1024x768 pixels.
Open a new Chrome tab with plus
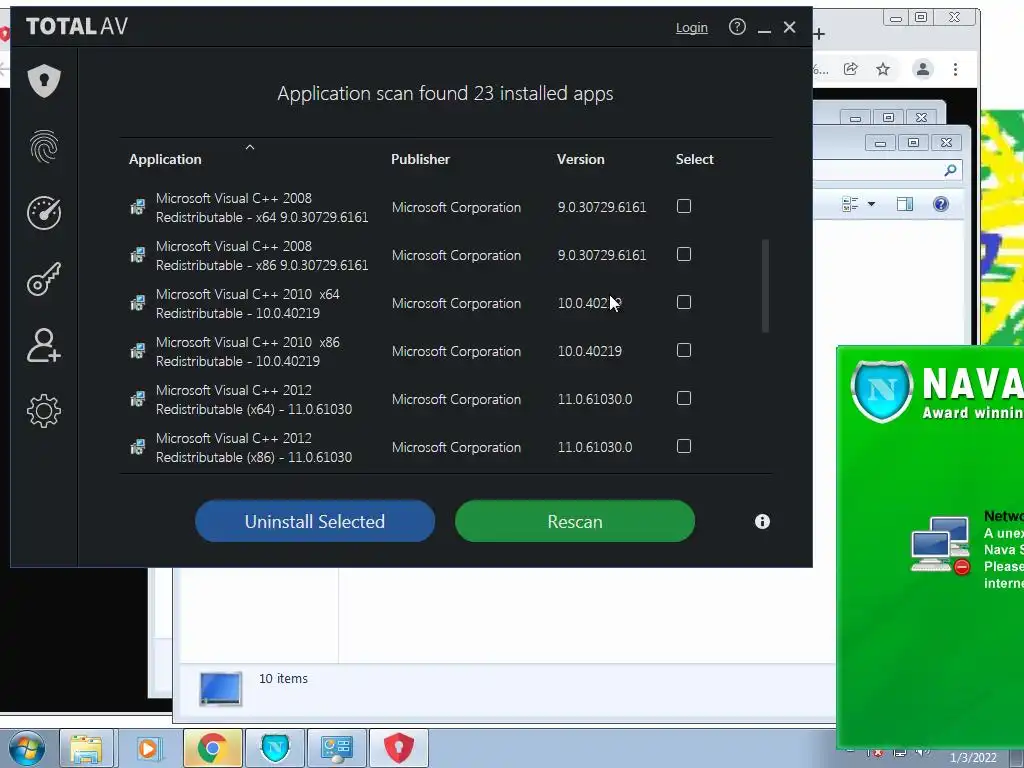[819, 34]
